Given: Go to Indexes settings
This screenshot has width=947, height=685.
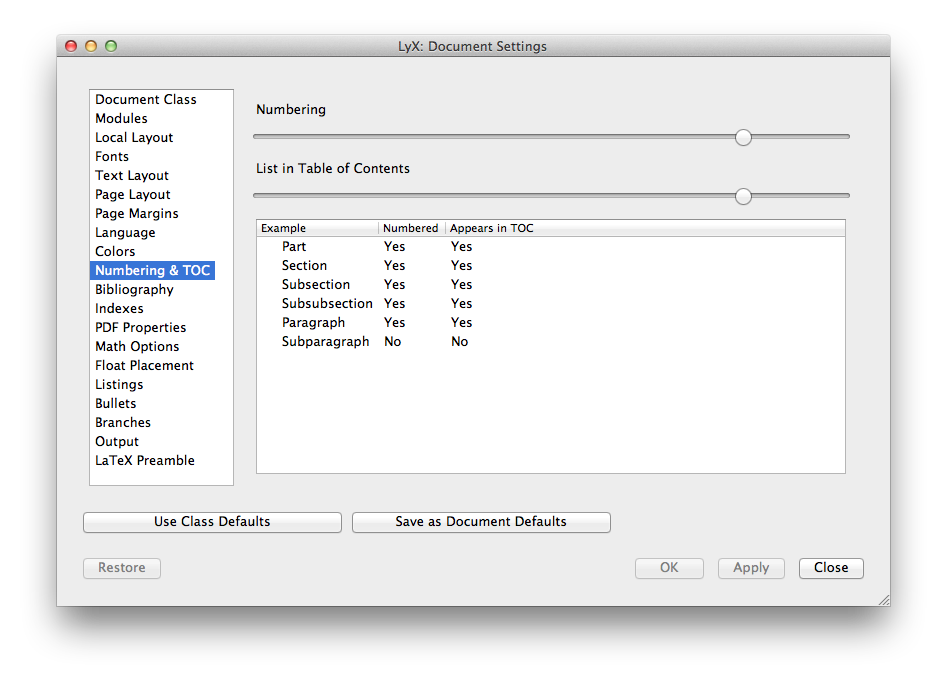Looking at the screenshot, I should click(x=119, y=309).
